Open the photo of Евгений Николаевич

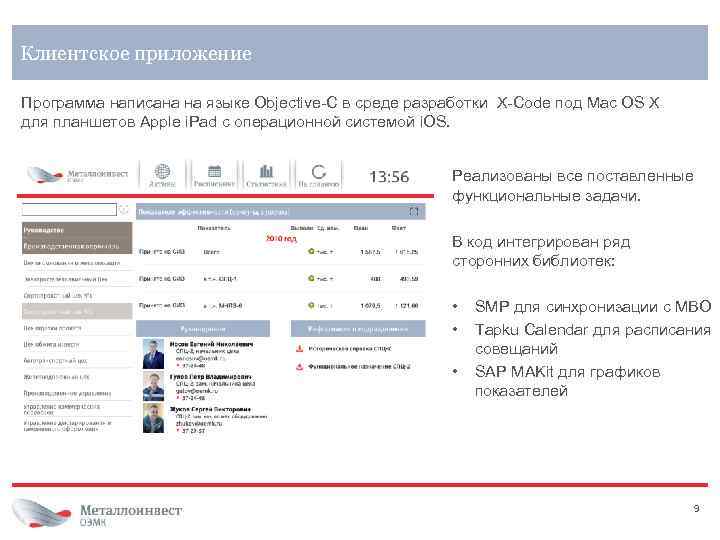click(153, 354)
